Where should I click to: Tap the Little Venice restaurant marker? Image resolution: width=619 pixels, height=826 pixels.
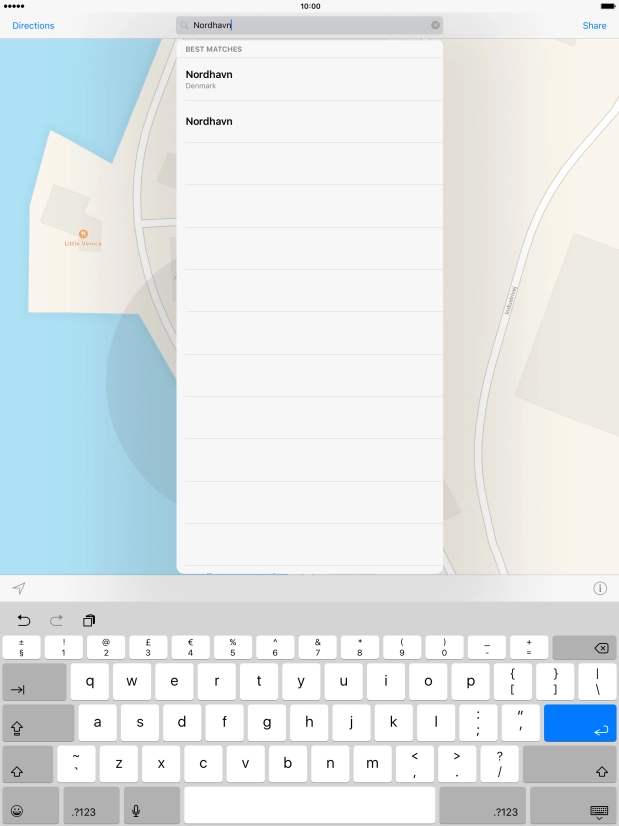click(83, 234)
